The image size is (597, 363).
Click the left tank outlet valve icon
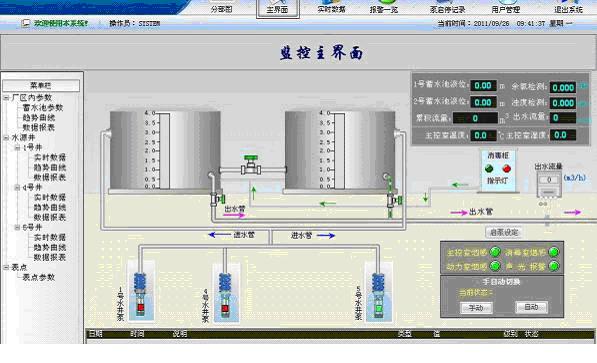(217, 198)
